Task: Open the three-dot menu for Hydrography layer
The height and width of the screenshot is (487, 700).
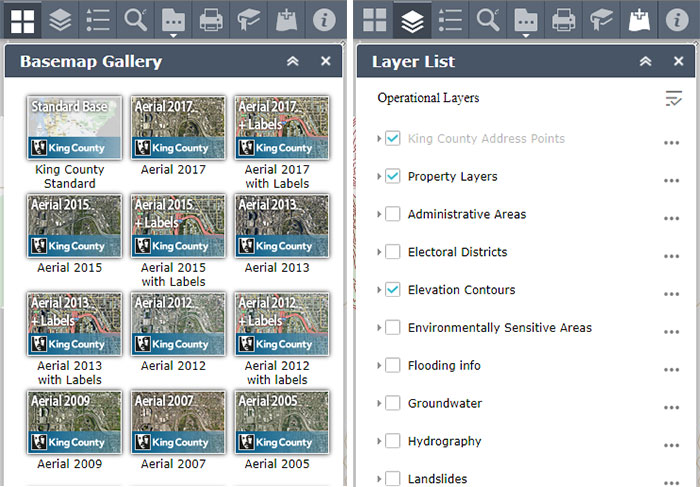Action: [x=672, y=443]
